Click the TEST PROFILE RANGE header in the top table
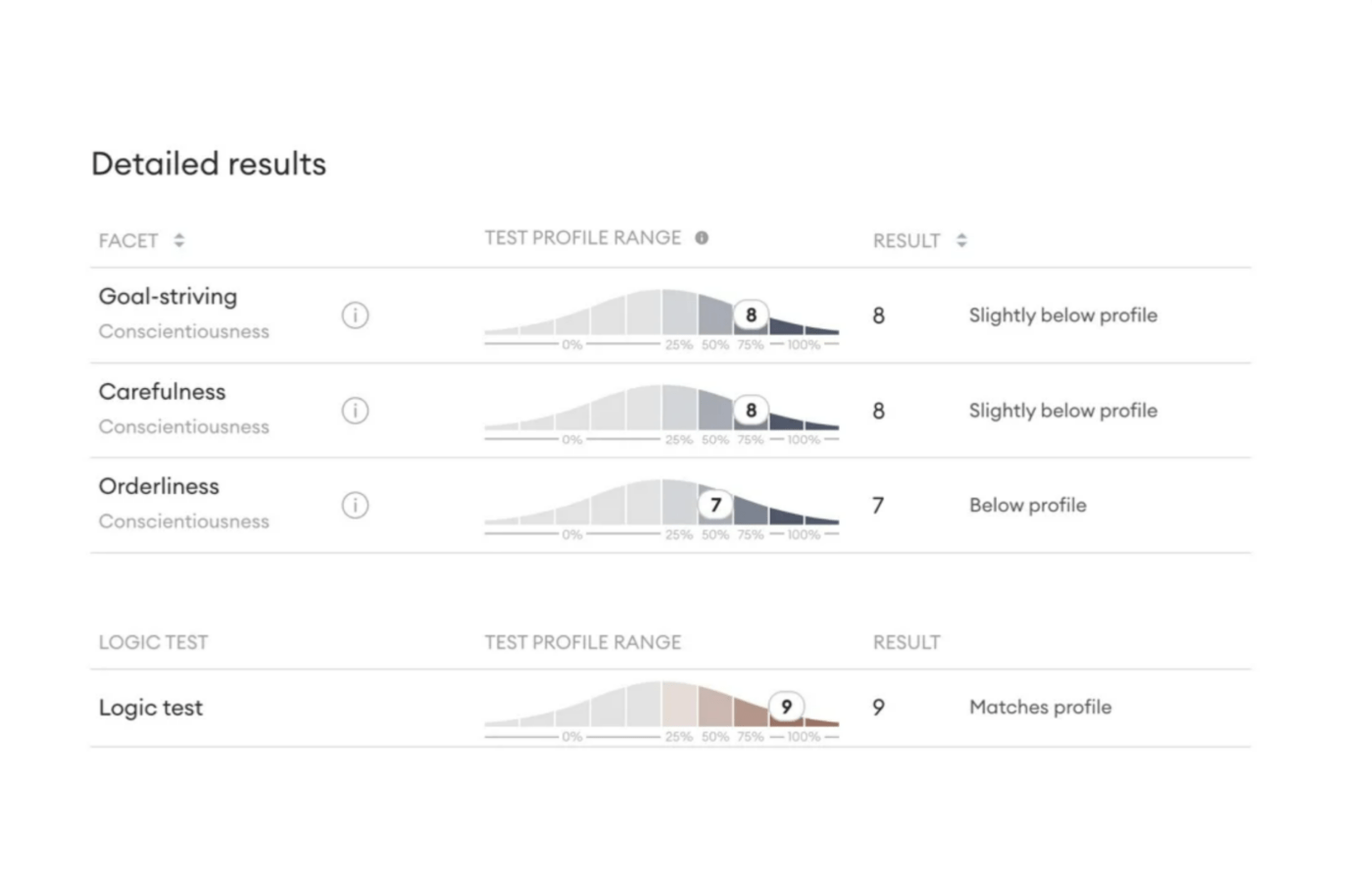This screenshot has height=885, width=1372. click(x=582, y=238)
